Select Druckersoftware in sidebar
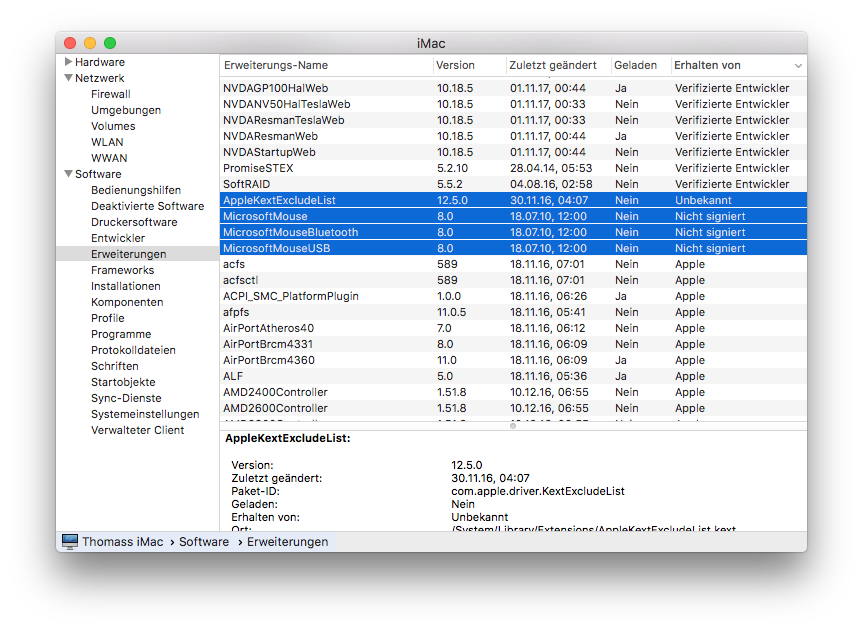 (x=134, y=222)
